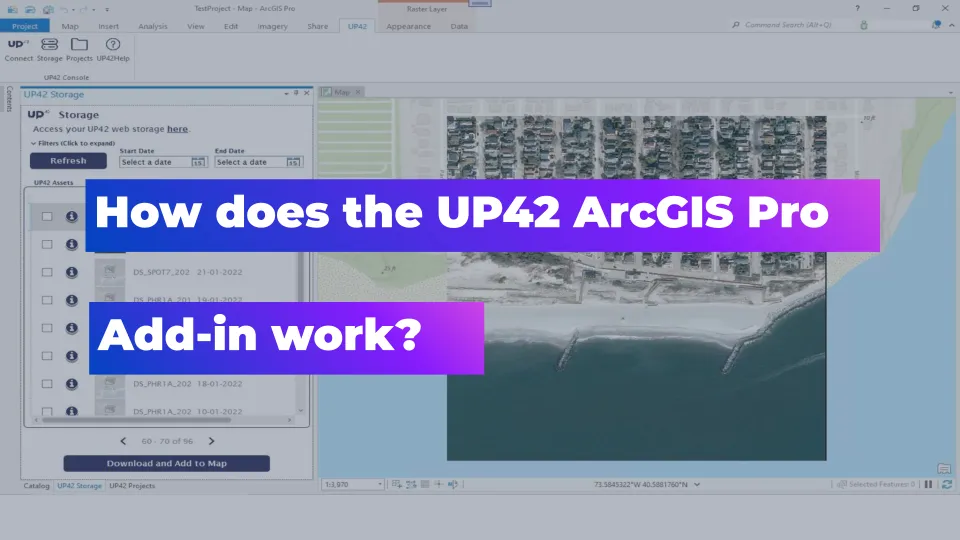Screen dimensions: 960x540
Task: Click the Refresh button
Action: [68, 160]
